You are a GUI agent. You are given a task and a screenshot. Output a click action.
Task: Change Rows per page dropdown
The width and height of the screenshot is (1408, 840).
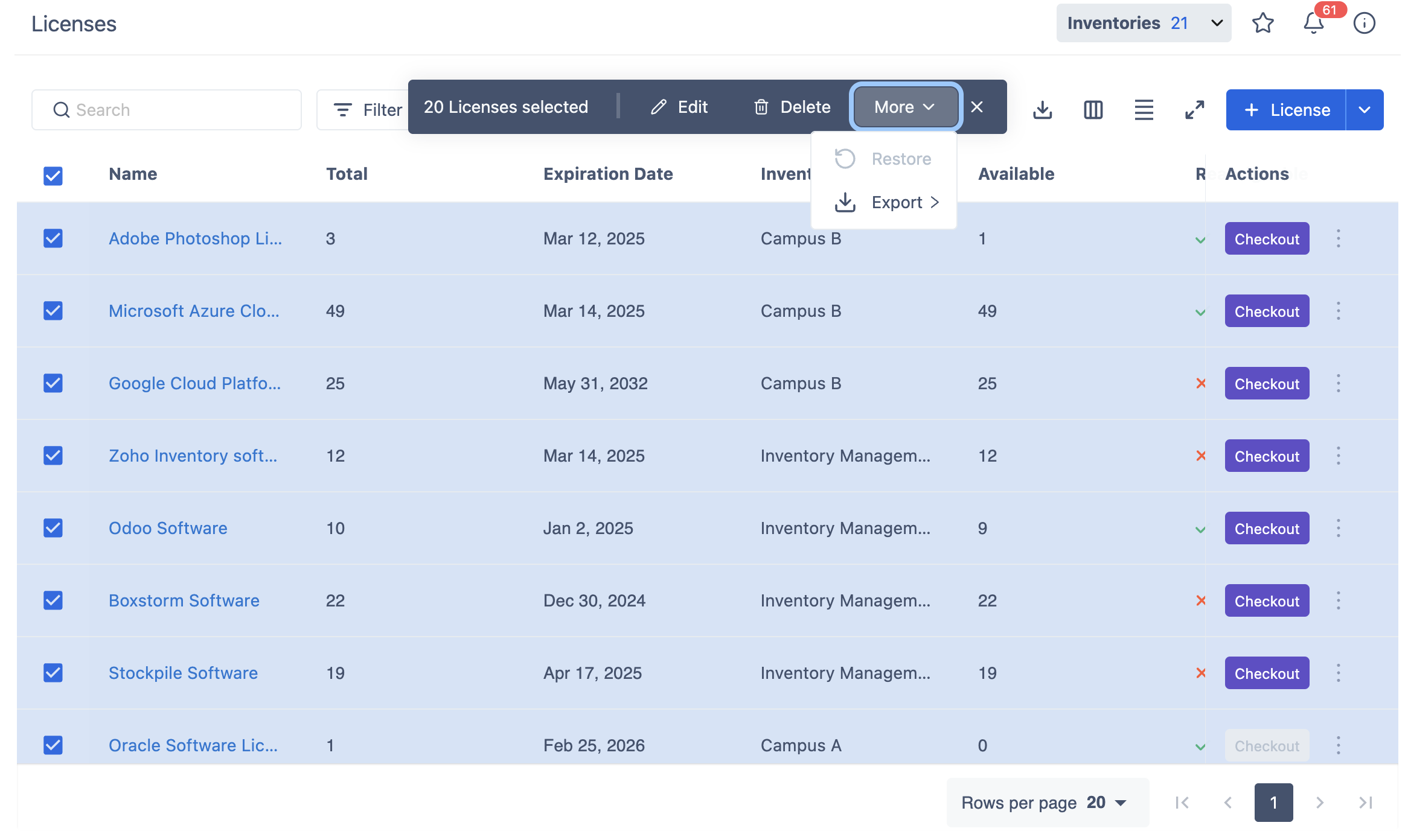(1106, 803)
